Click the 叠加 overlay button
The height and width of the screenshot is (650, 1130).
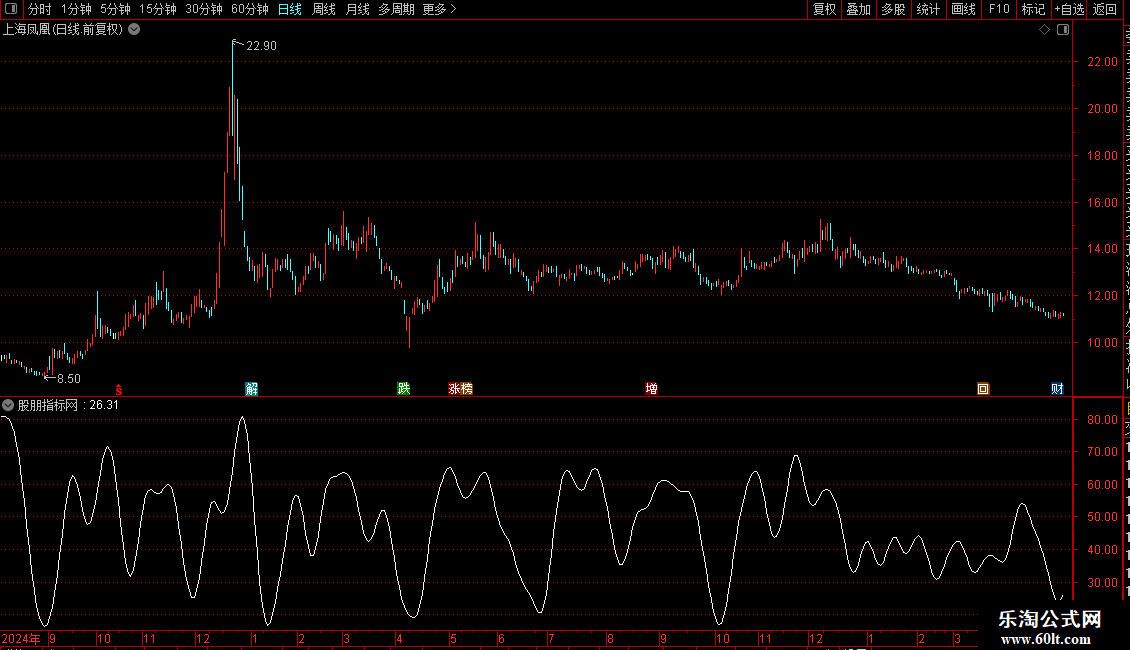[x=858, y=9]
